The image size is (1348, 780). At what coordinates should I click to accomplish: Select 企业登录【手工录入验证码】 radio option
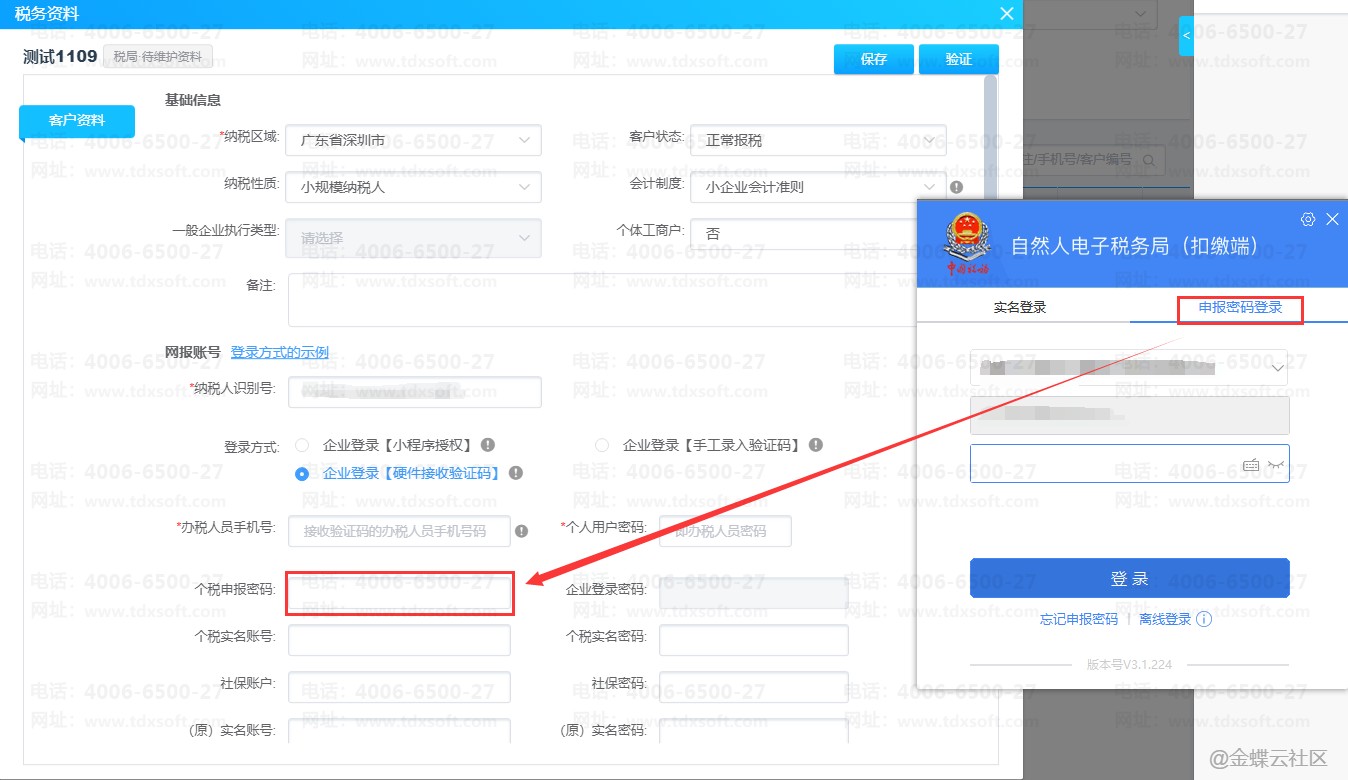pyautogui.click(x=602, y=445)
